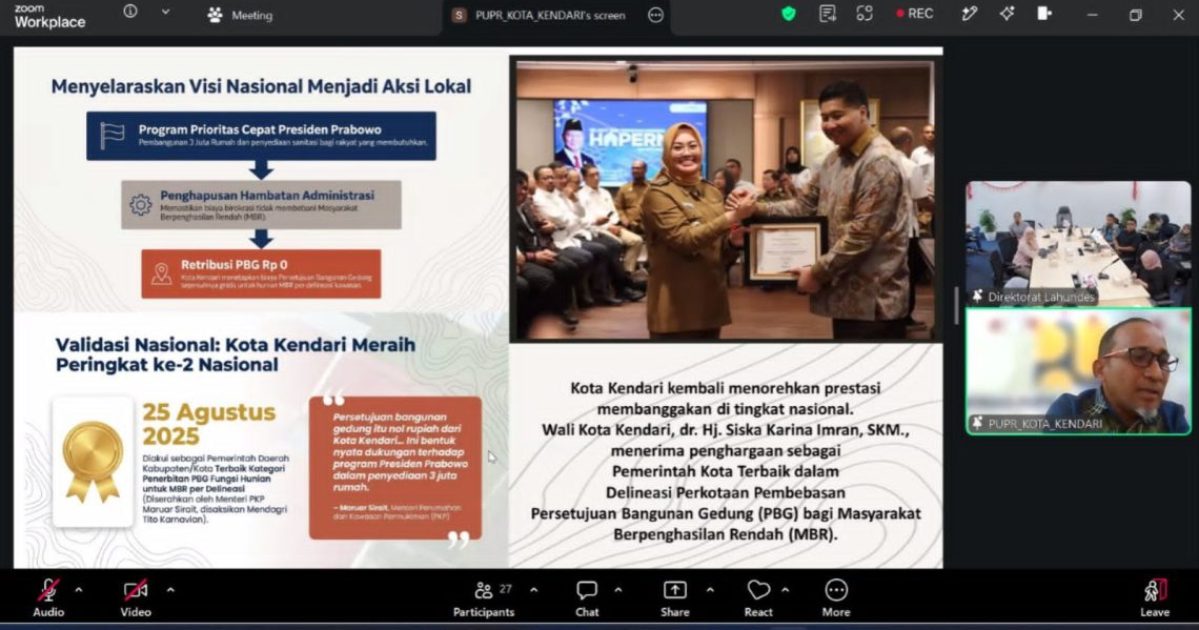Open the Chat panel
Screen dimensions: 1199x630
[587, 598]
